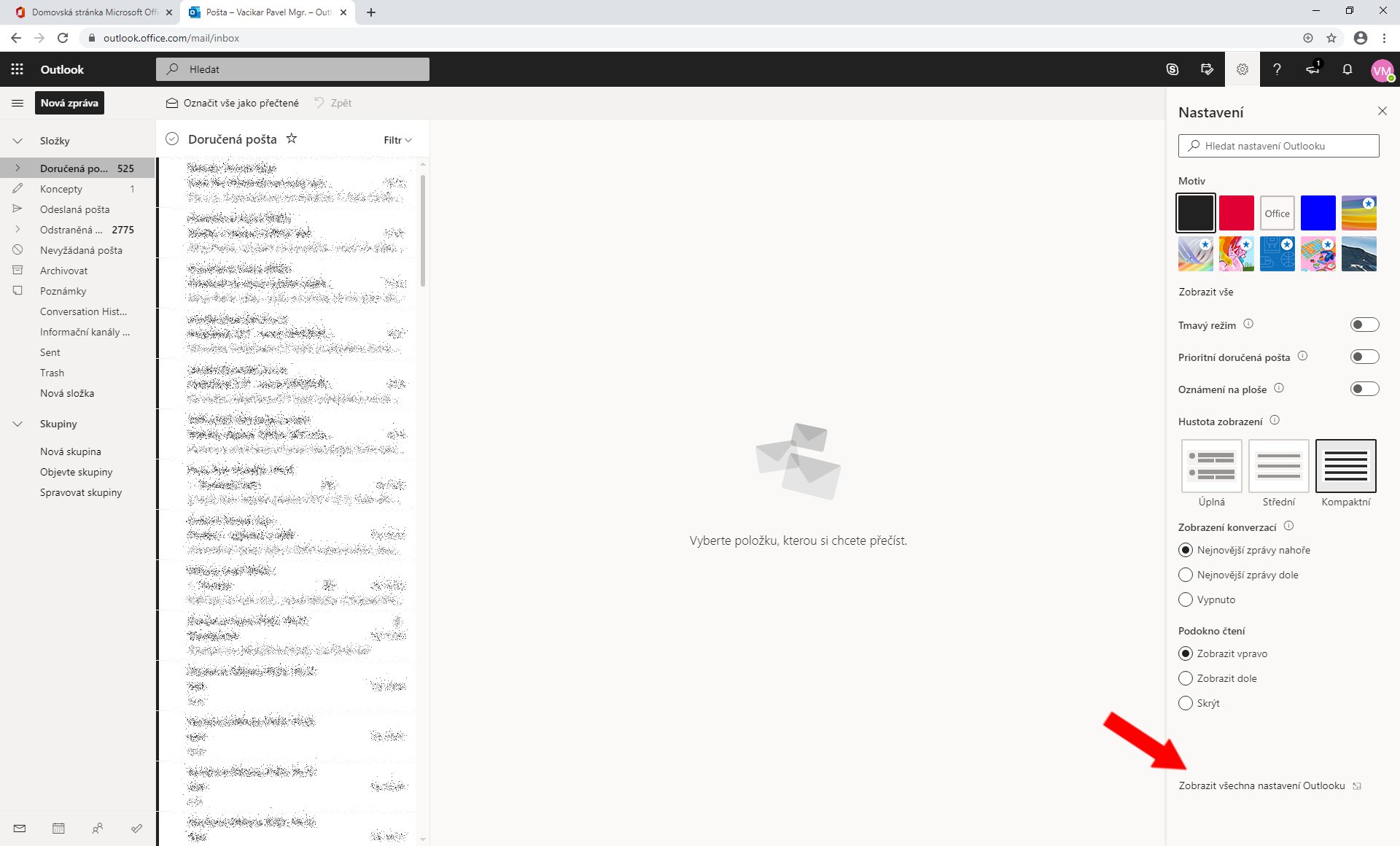This screenshot has width=1400, height=846.
Task: Collapse the Skupiny section chevron
Action: tap(17, 424)
